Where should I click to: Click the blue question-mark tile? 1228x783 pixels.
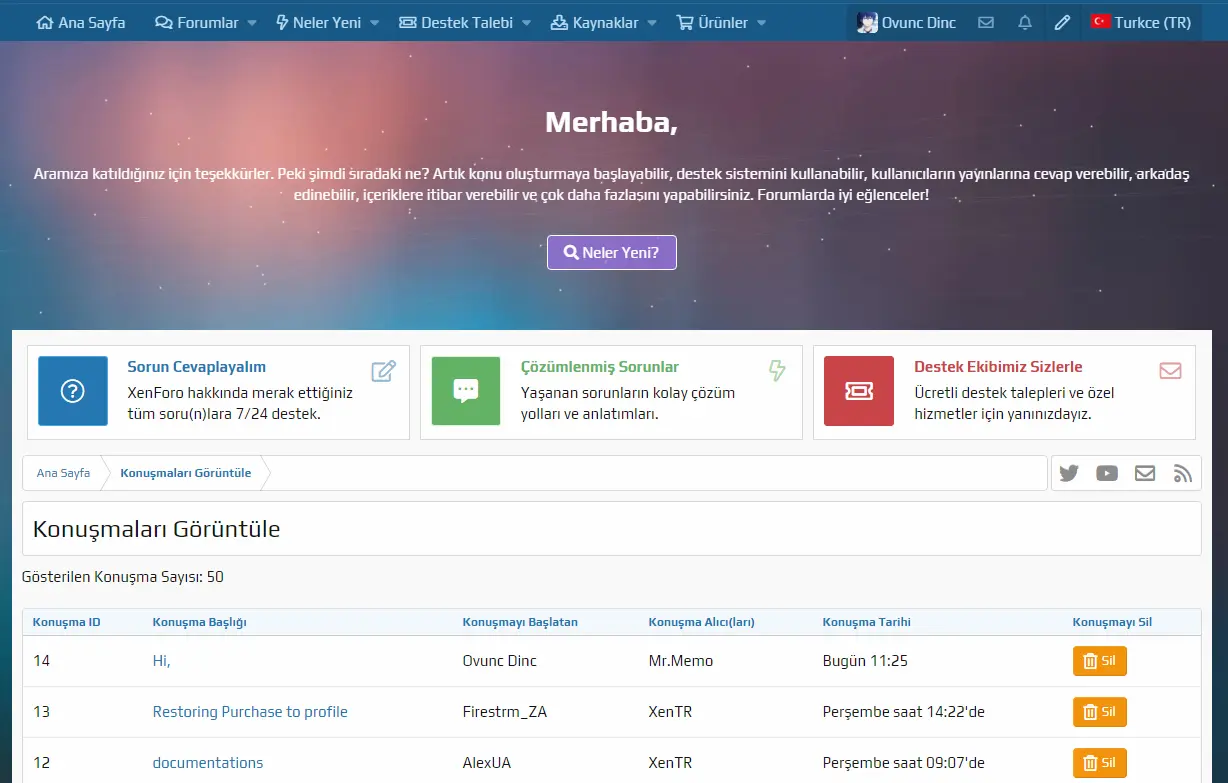73,391
